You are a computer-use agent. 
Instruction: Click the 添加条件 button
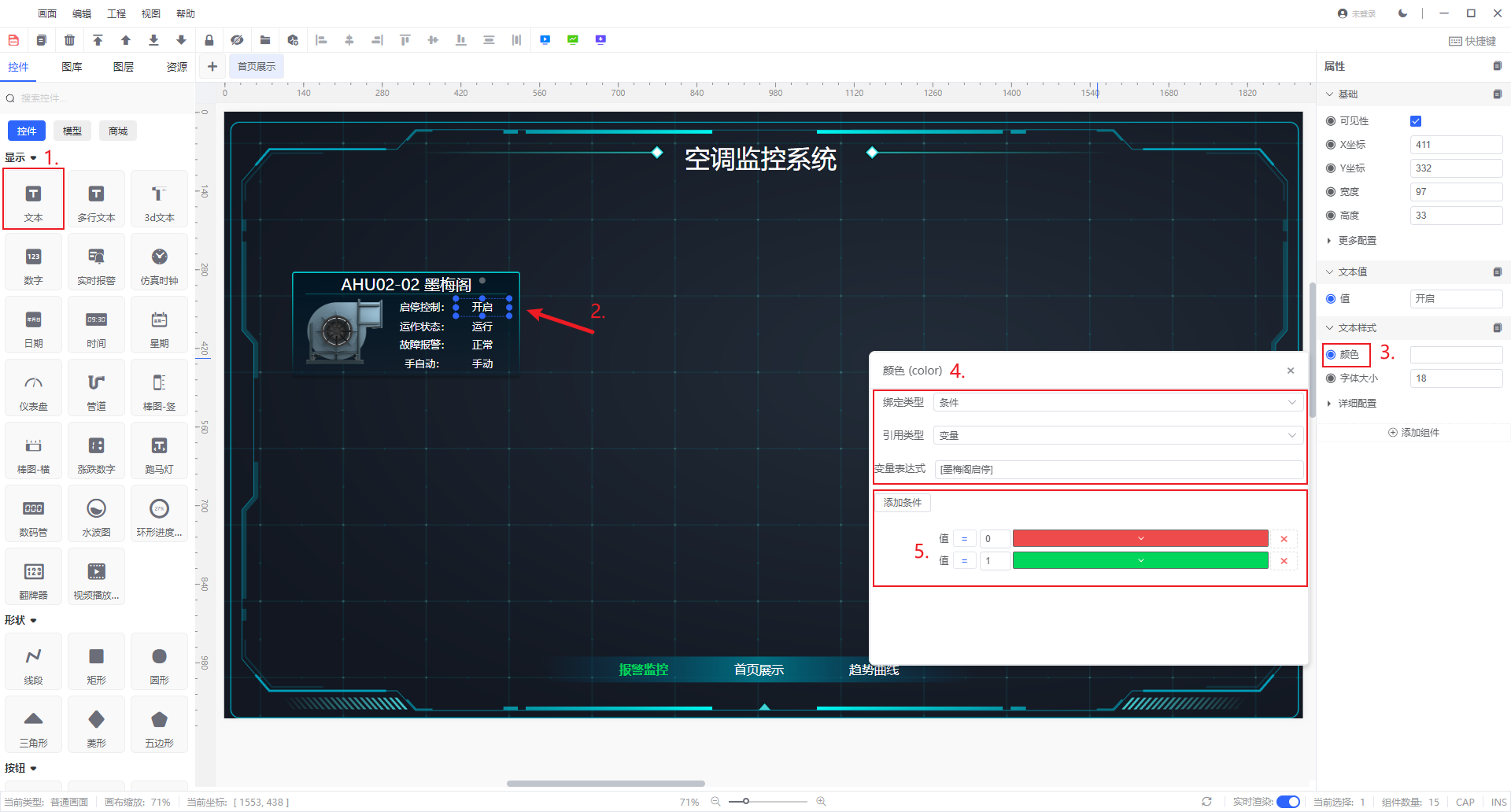(902, 503)
